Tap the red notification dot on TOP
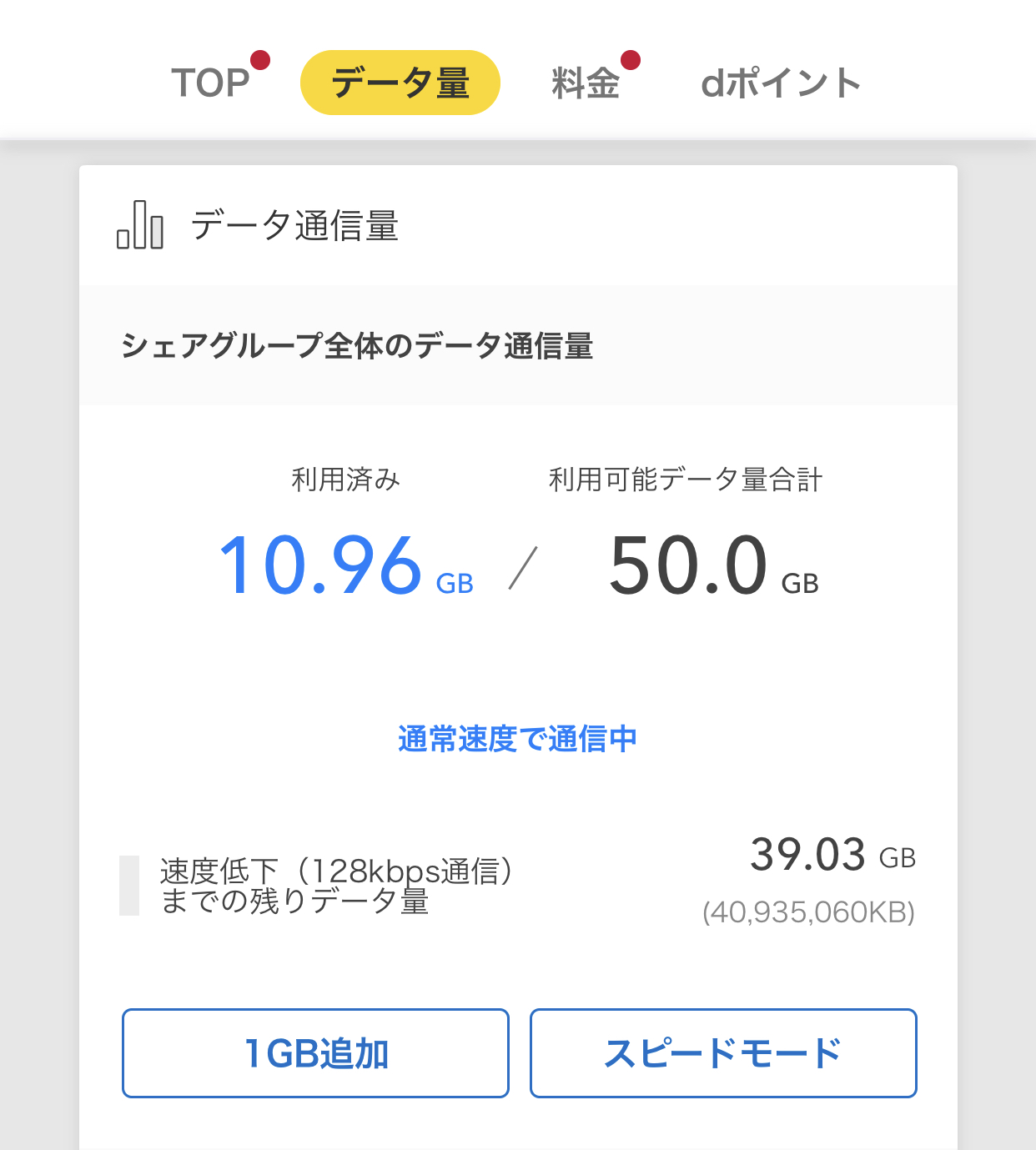The width and height of the screenshot is (1036, 1150). click(x=260, y=60)
